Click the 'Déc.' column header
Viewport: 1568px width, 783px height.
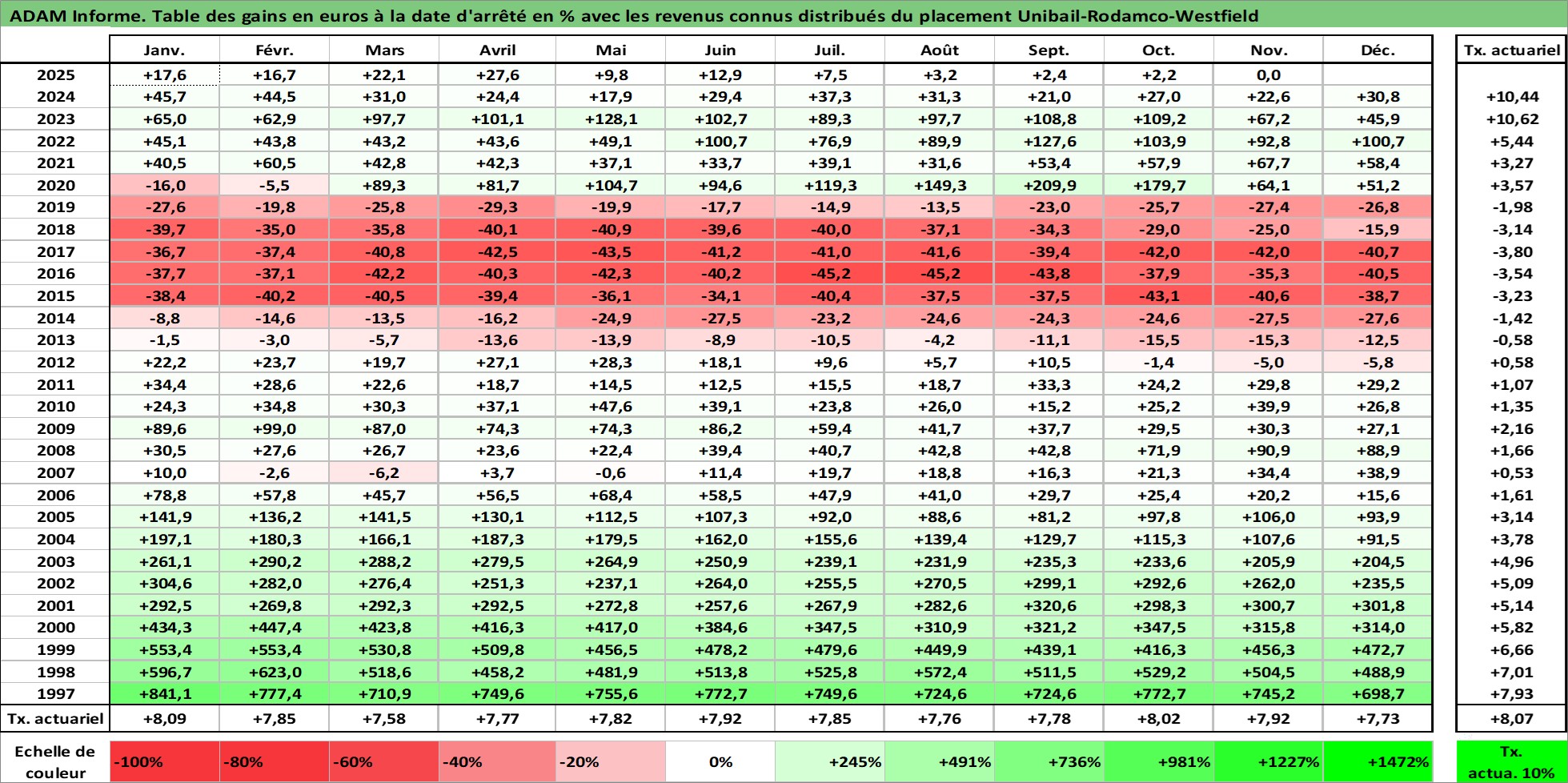[1378, 50]
